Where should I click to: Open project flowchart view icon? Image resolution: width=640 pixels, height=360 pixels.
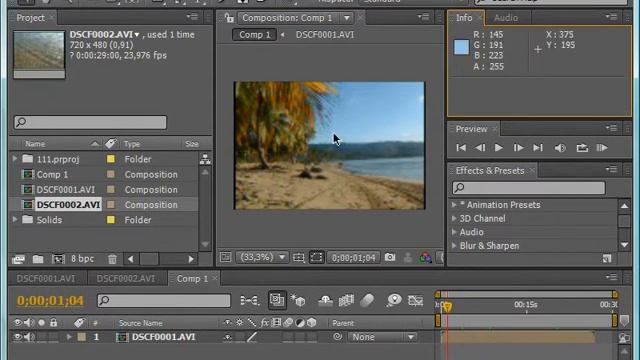click(x=205, y=159)
